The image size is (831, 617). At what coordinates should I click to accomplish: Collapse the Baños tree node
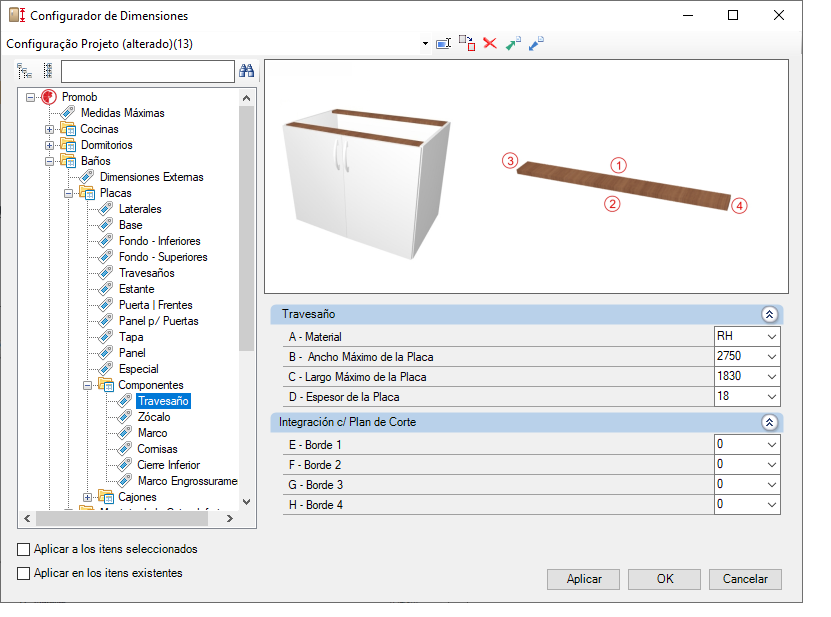49,161
